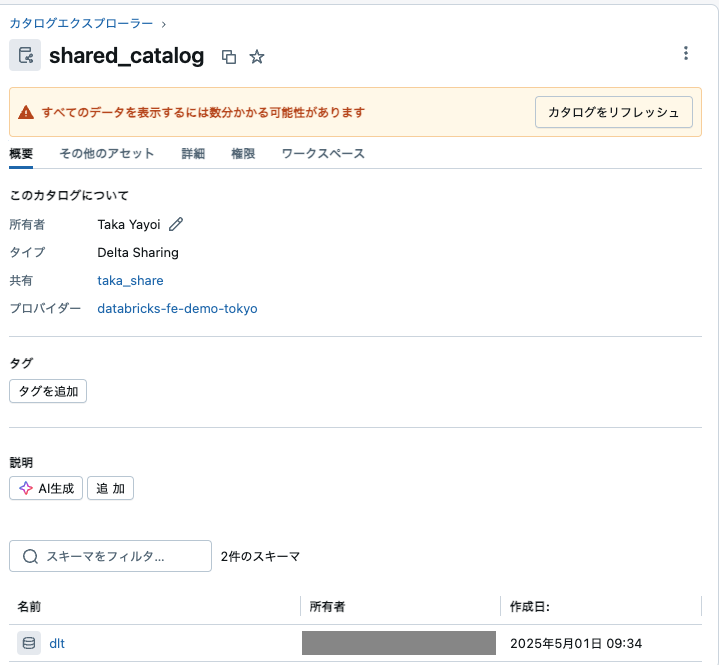Sort by the 所有者 column header
This screenshot has height=665, width=719.
click(x=327, y=607)
